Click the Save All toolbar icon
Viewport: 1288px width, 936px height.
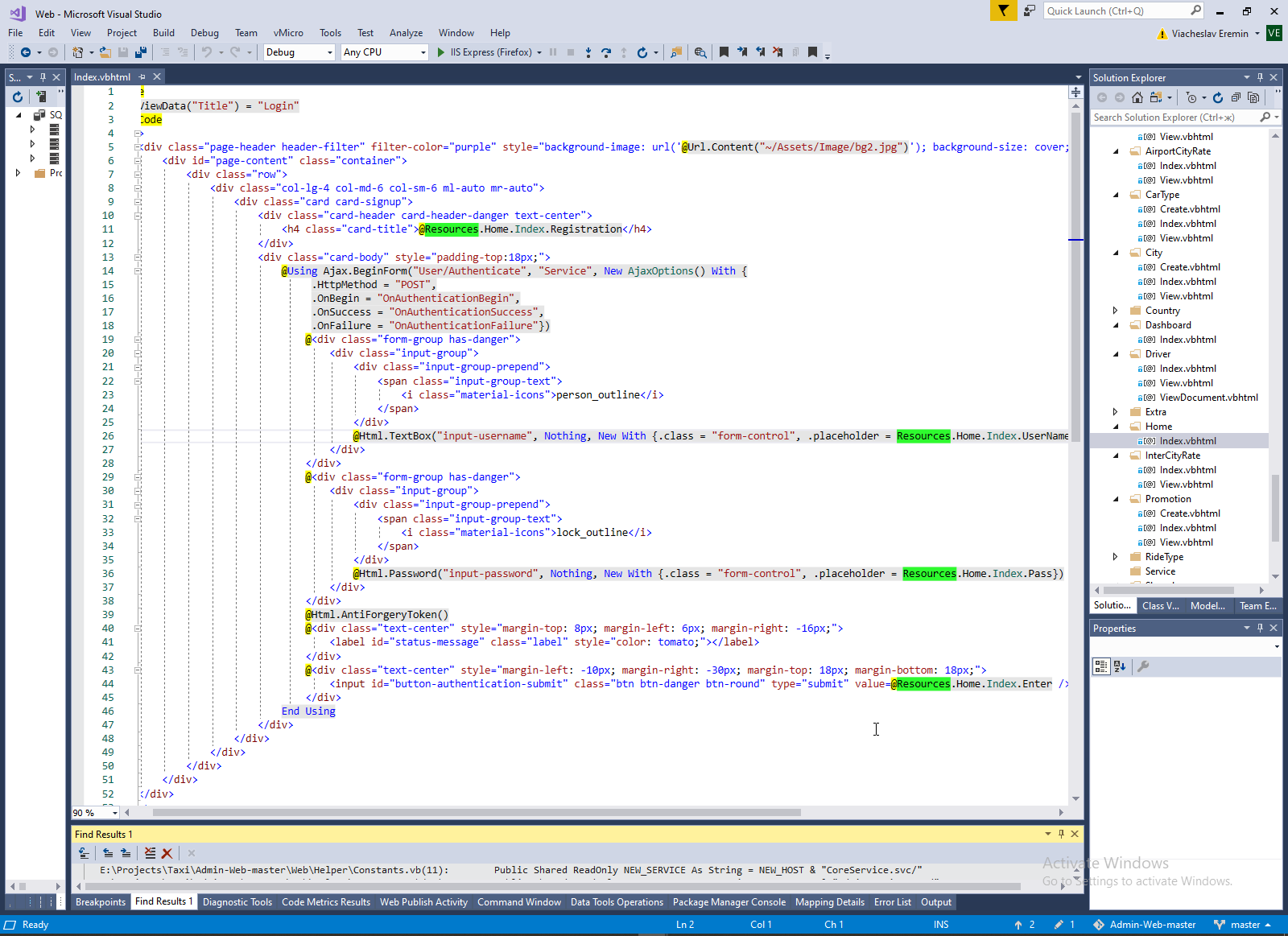point(141,52)
